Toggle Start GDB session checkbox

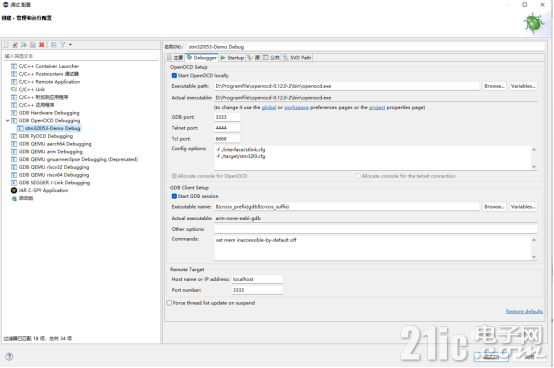point(174,196)
